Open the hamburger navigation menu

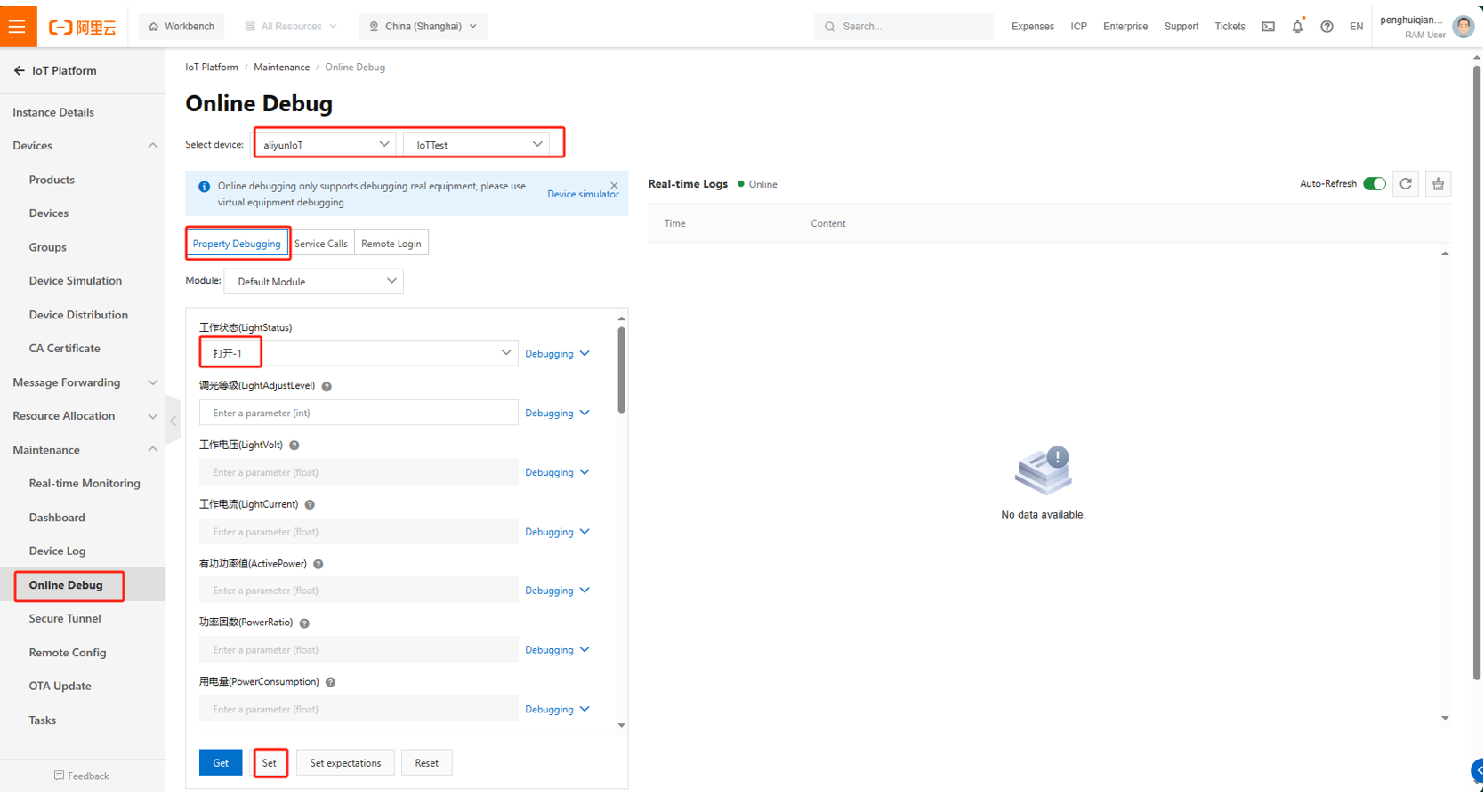tap(18, 26)
